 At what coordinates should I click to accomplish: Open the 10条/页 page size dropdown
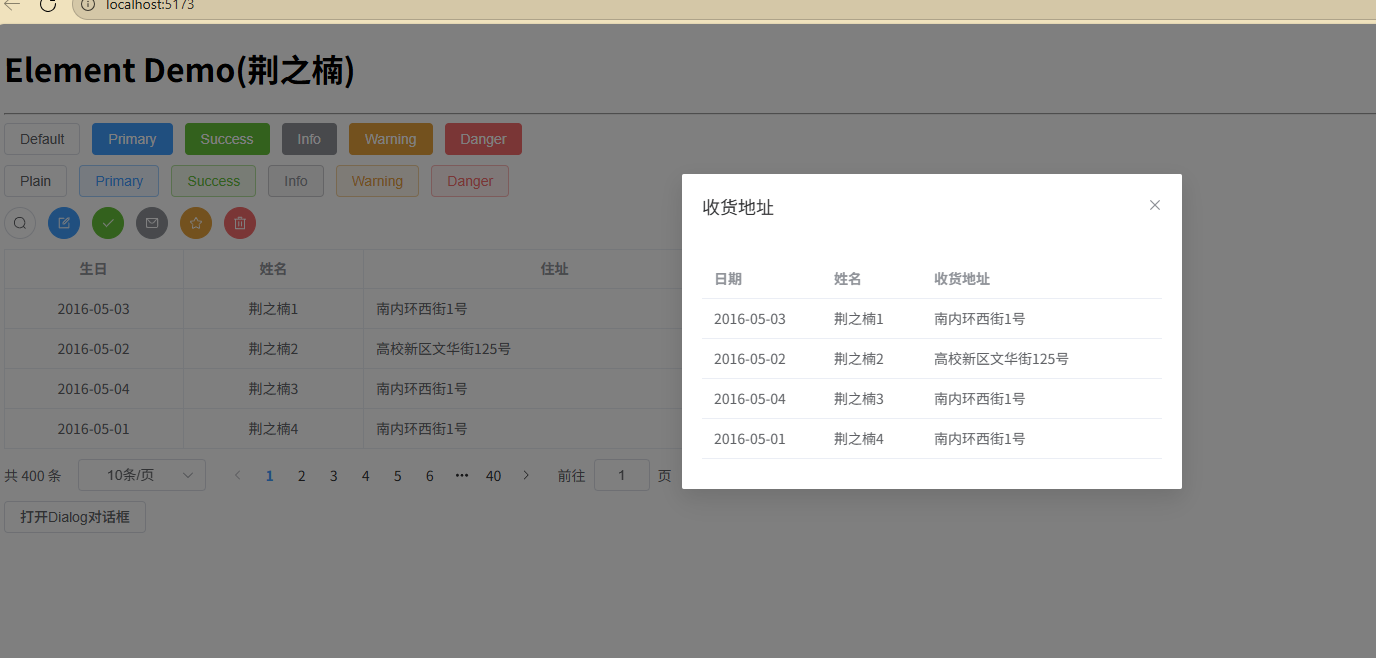pyautogui.click(x=142, y=475)
